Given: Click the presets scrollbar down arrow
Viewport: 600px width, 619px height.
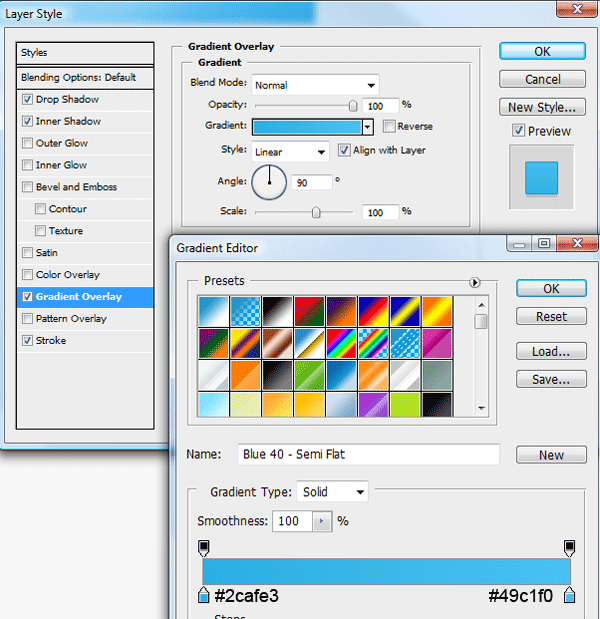Looking at the screenshot, I should coord(481,408).
